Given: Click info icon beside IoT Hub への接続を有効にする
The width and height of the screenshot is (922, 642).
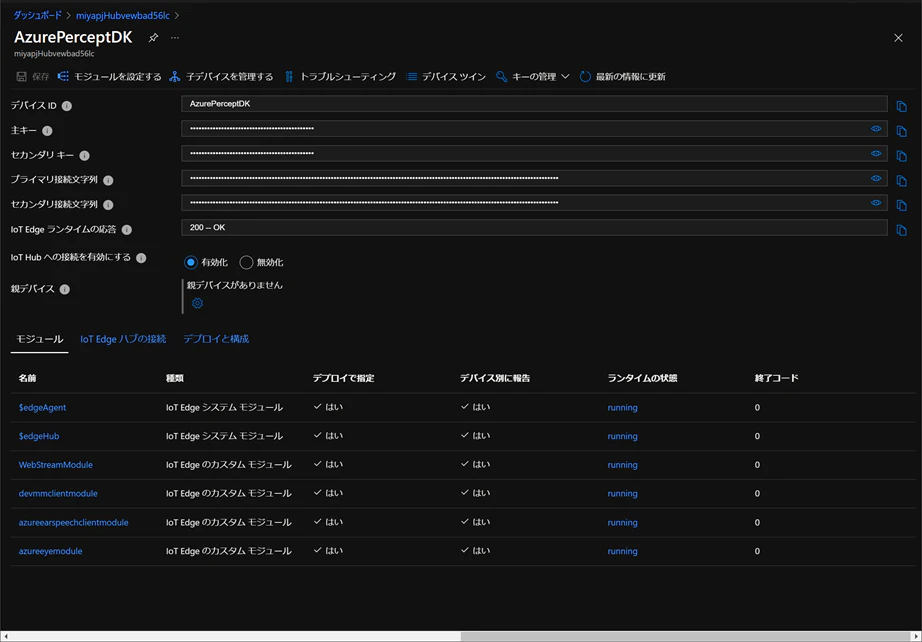Looking at the screenshot, I should 141,258.
